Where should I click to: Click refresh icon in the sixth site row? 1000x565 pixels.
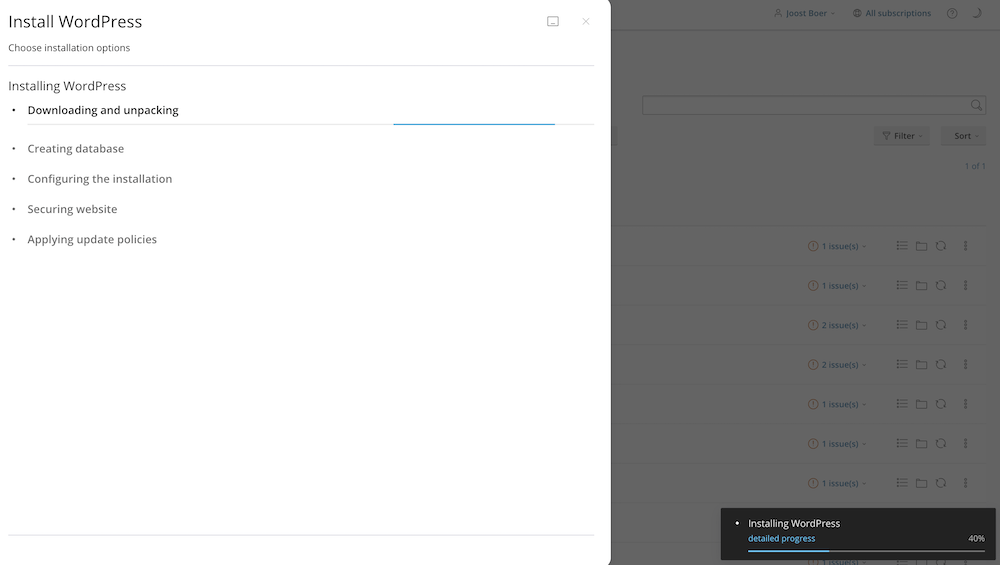pos(941,444)
